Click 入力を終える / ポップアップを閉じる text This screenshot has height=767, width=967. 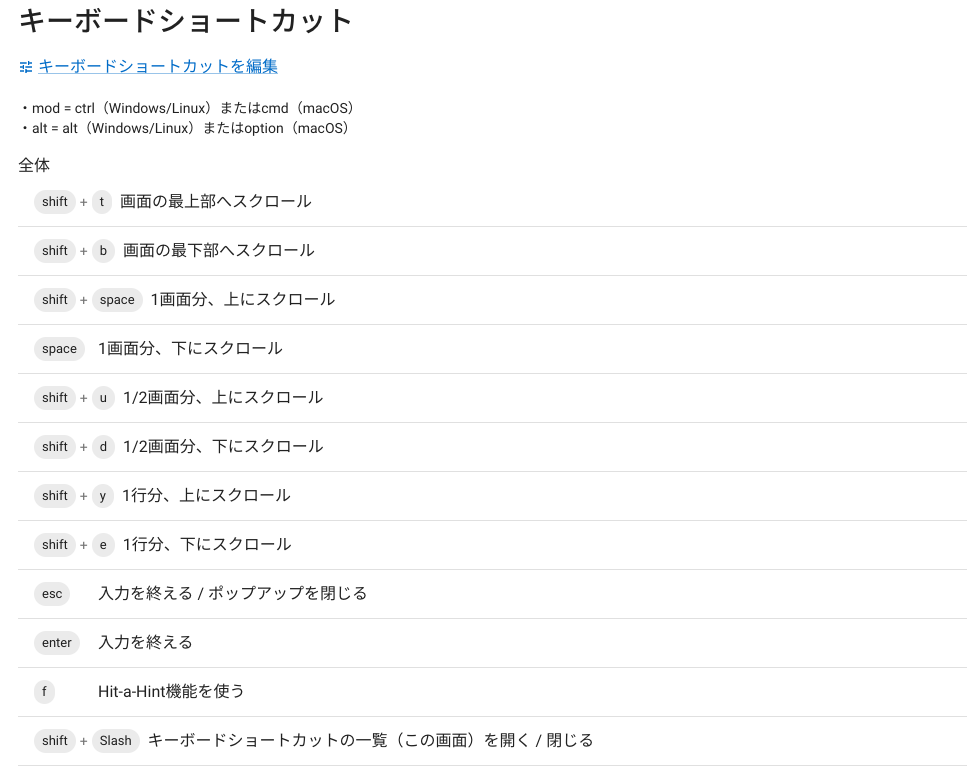(232, 593)
